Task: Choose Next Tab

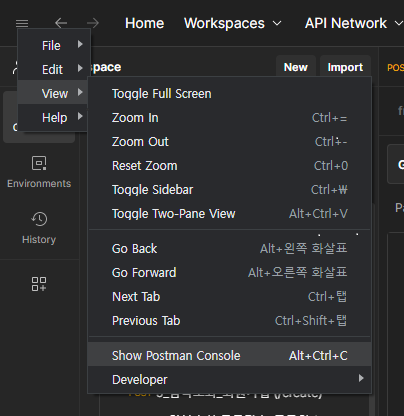Action: pos(229,297)
